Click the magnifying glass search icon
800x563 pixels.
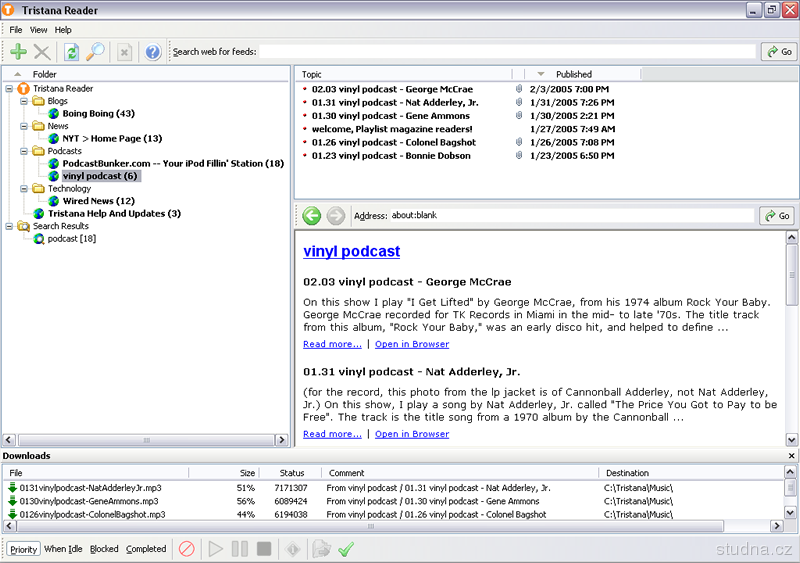(95, 52)
